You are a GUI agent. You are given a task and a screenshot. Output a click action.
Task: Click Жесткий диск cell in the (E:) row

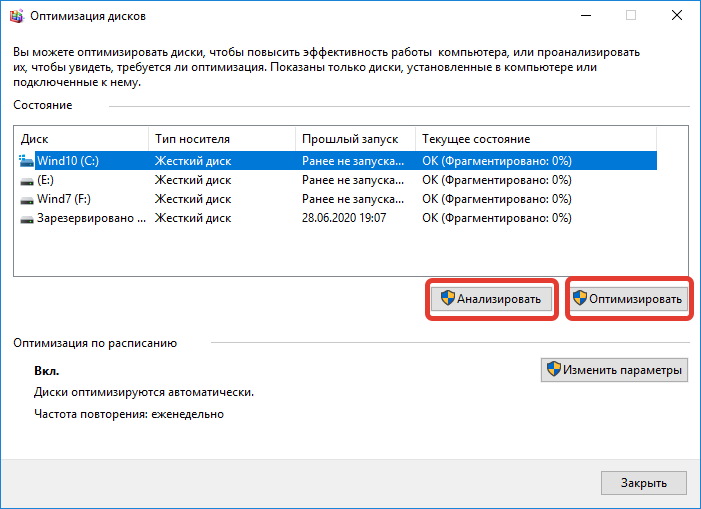pyautogui.click(x=193, y=180)
